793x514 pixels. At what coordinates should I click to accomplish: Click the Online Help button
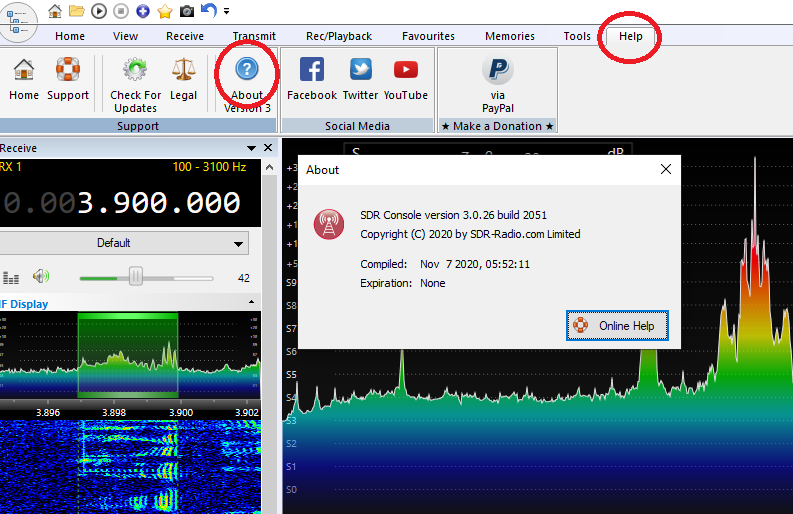[616, 326]
